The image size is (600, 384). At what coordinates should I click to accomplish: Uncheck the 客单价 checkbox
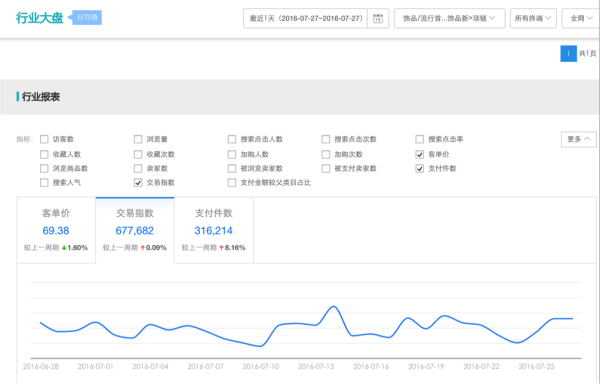pyautogui.click(x=420, y=155)
